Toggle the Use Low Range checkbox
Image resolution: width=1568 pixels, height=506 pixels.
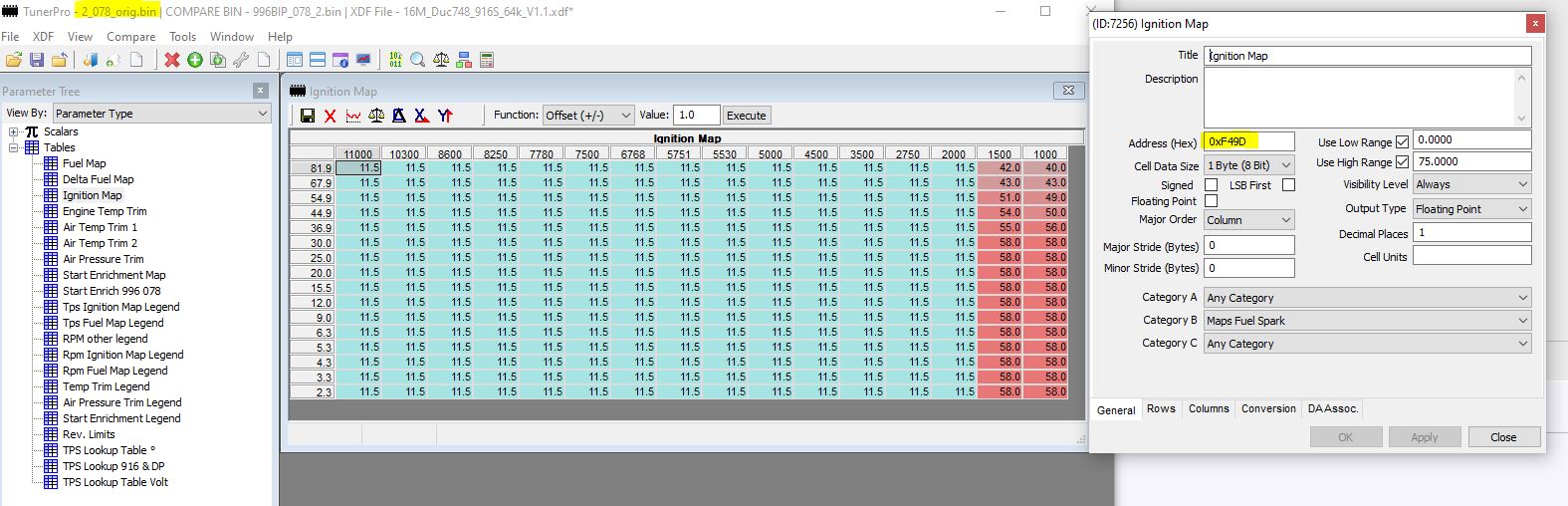tap(1403, 142)
